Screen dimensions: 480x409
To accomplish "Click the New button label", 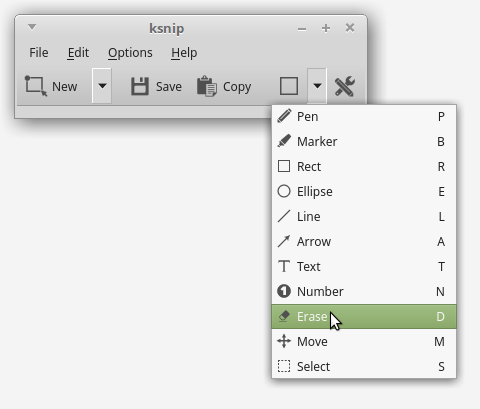I will pyautogui.click(x=65, y=87).
